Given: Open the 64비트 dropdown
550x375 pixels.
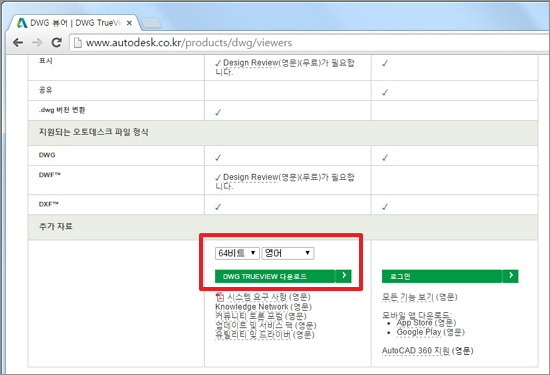Looking at the screenshot, I should point(237,253).
